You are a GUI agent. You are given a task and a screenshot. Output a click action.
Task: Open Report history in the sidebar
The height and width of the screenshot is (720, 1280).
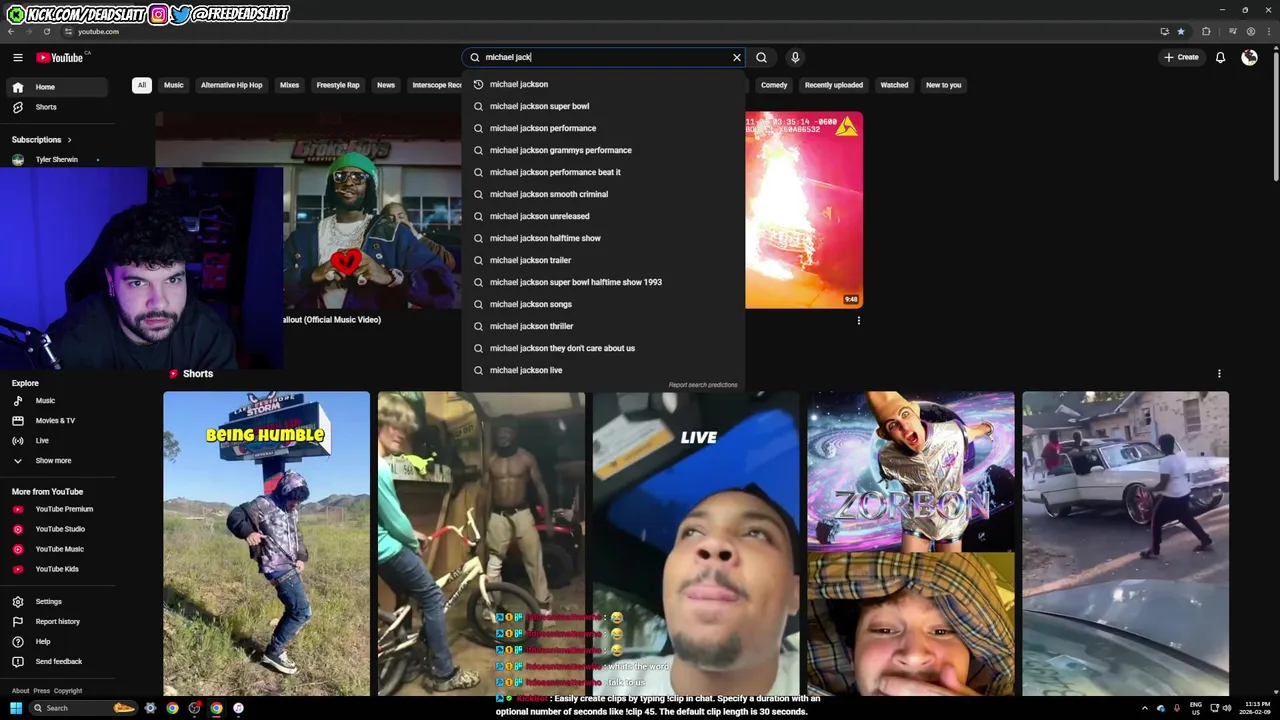click(57, 622)
